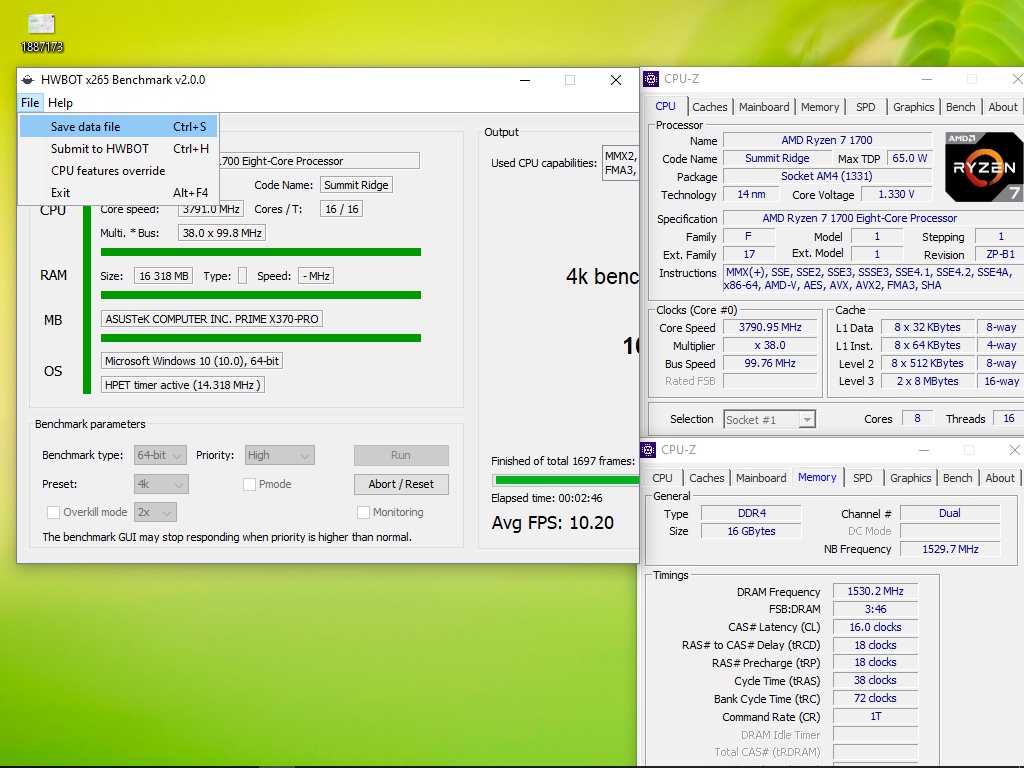
Task: Open the Graphics tab in the lower CPU-Z window
Action: (x=910, y=478)
